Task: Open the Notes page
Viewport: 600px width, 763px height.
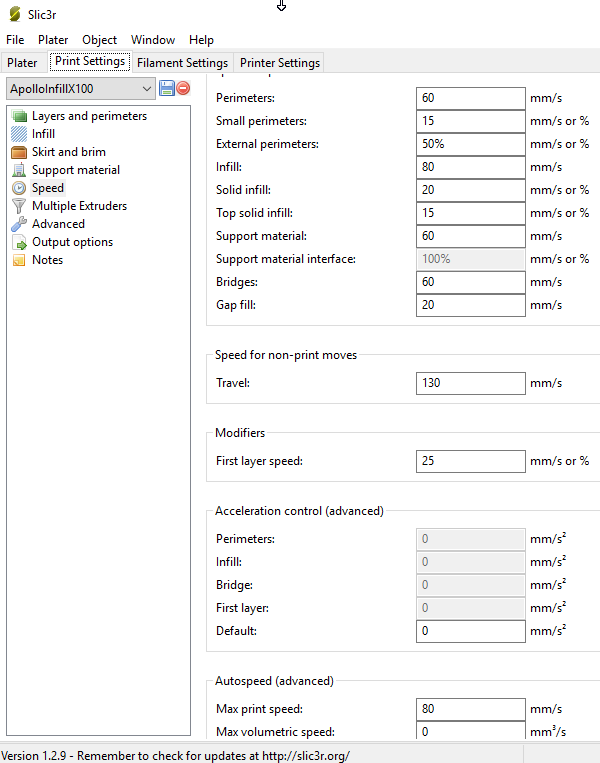Action: point(47,260)
